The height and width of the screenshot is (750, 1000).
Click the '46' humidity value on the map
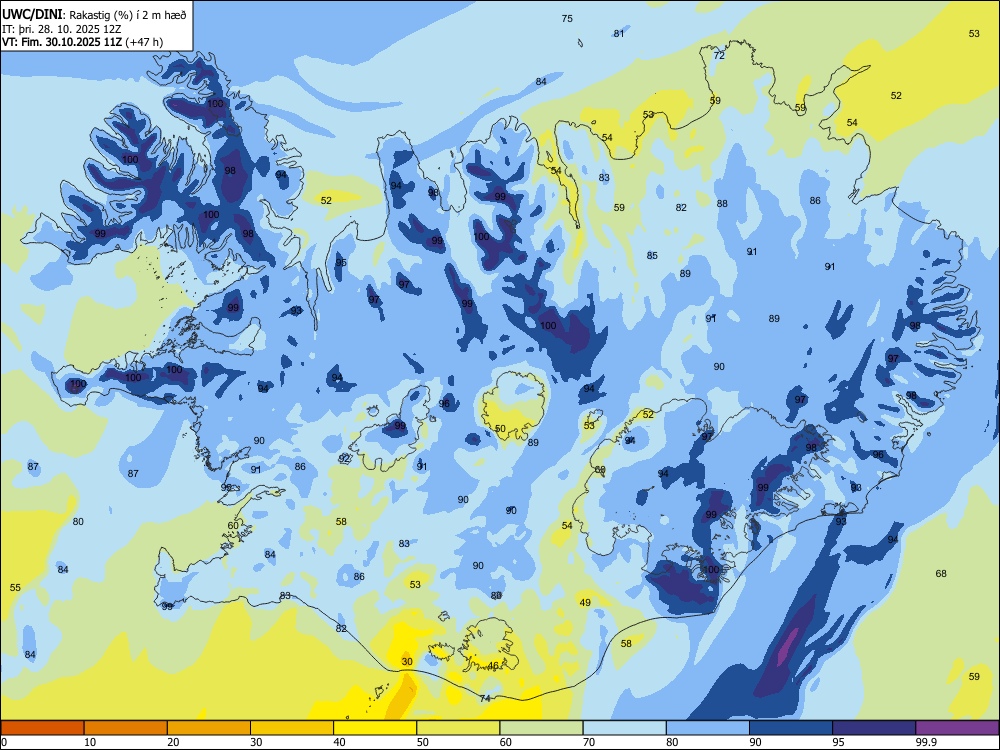(x=493, y=666)
